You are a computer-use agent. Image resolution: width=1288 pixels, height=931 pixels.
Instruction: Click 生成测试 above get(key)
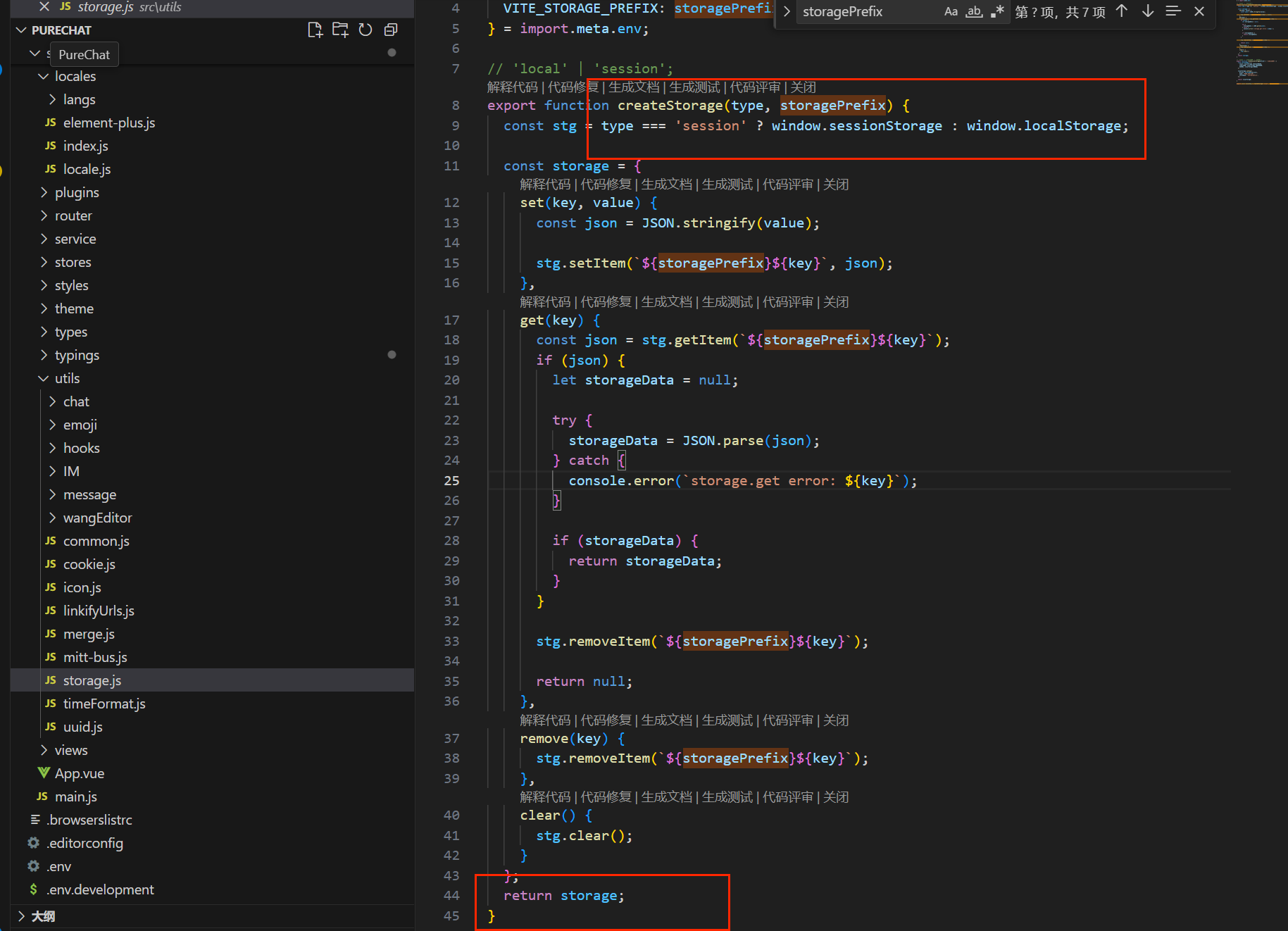pos(727,302)
